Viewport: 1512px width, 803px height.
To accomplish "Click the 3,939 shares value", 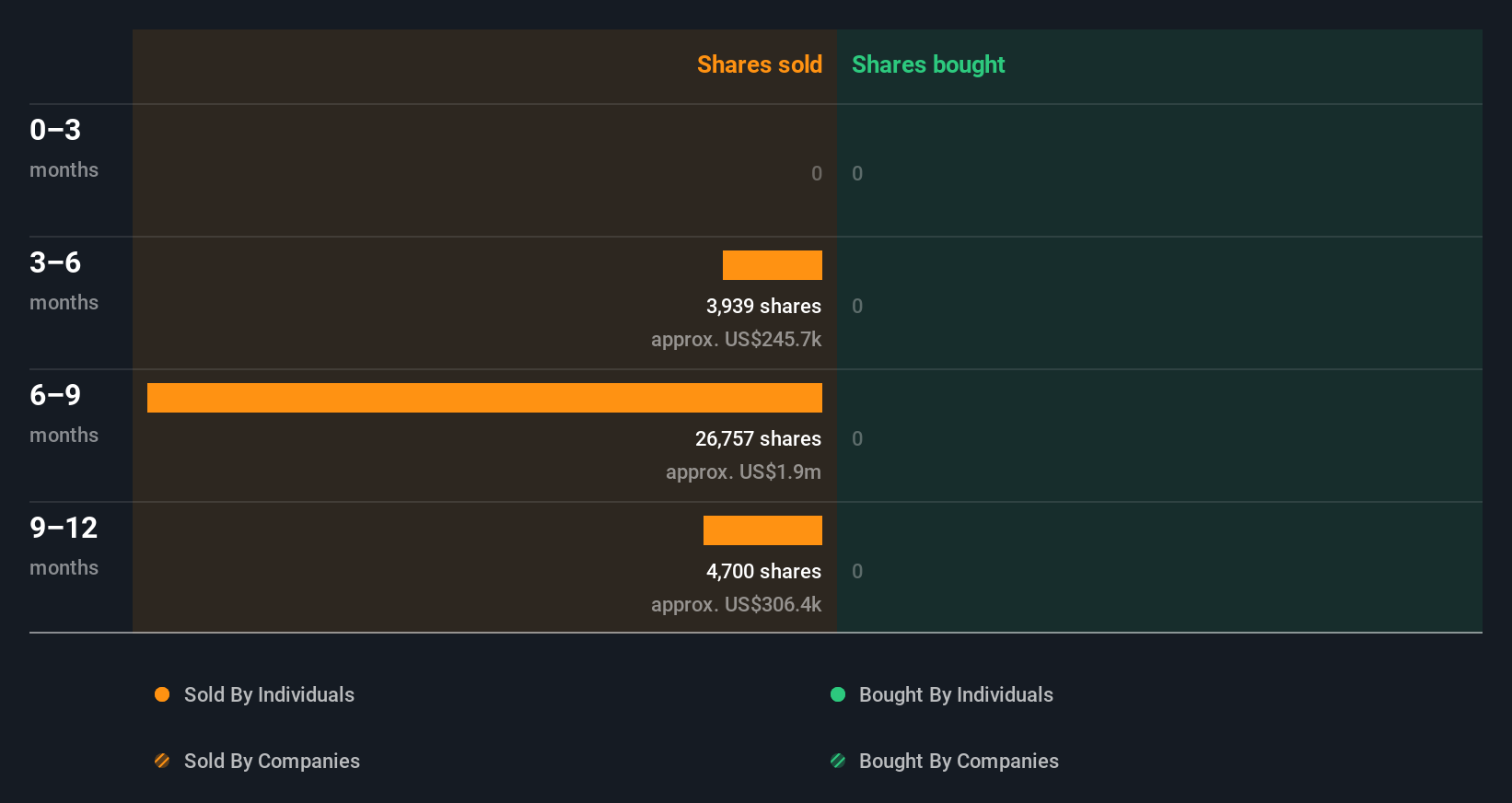I will (763, 306).
